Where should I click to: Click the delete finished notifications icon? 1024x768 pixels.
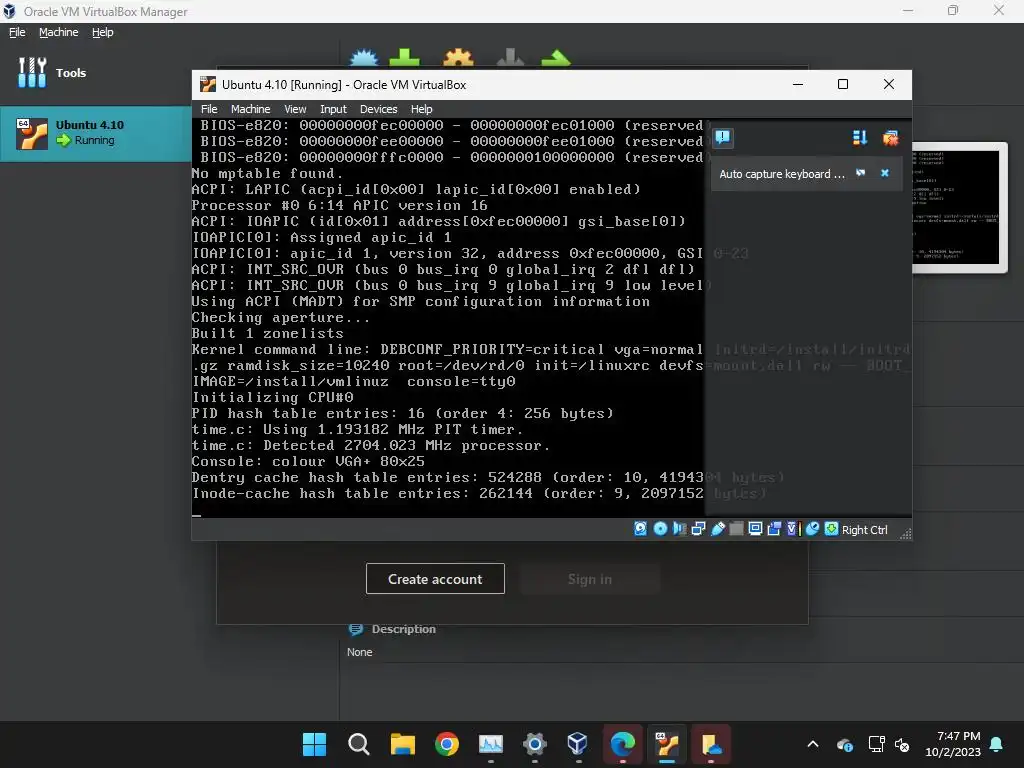click(890, 137)
